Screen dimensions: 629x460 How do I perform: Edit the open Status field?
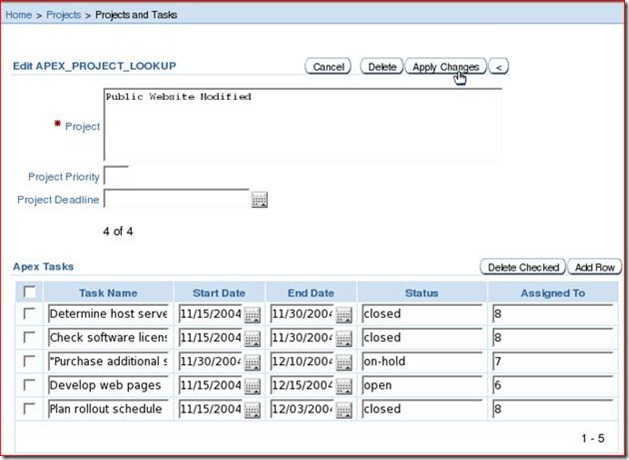422,385
